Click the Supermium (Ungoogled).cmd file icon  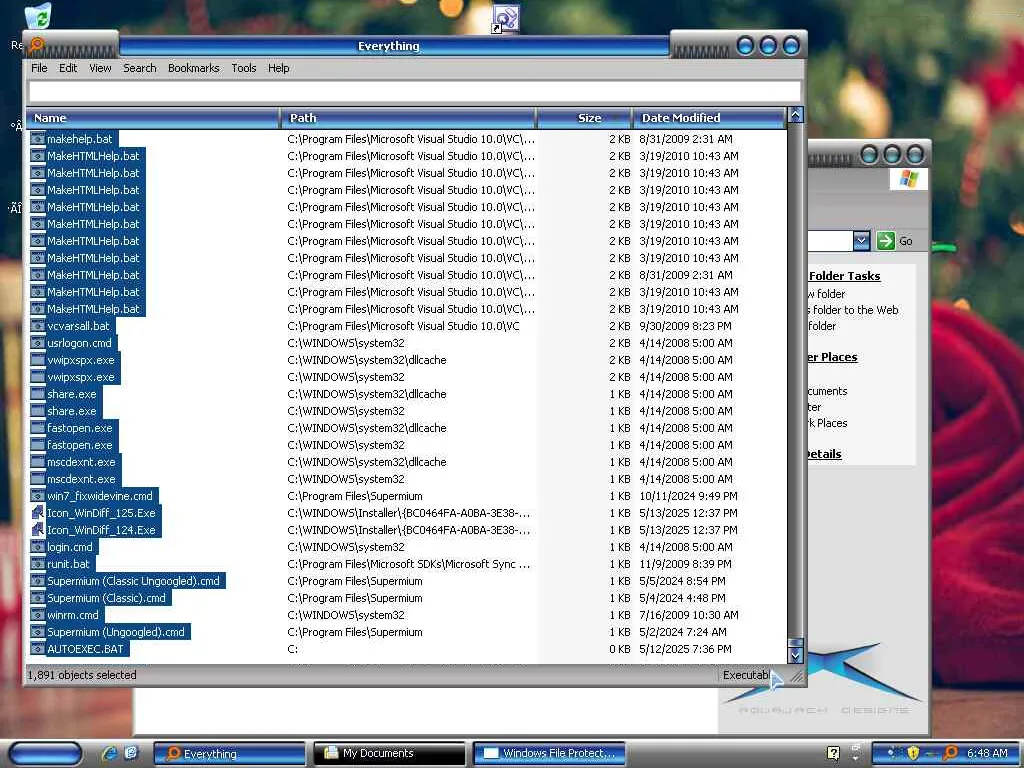(38, 632)
